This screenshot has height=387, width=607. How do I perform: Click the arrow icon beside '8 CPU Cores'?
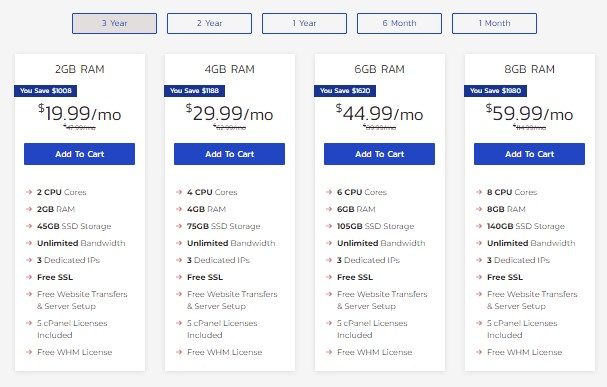[479, 192]
